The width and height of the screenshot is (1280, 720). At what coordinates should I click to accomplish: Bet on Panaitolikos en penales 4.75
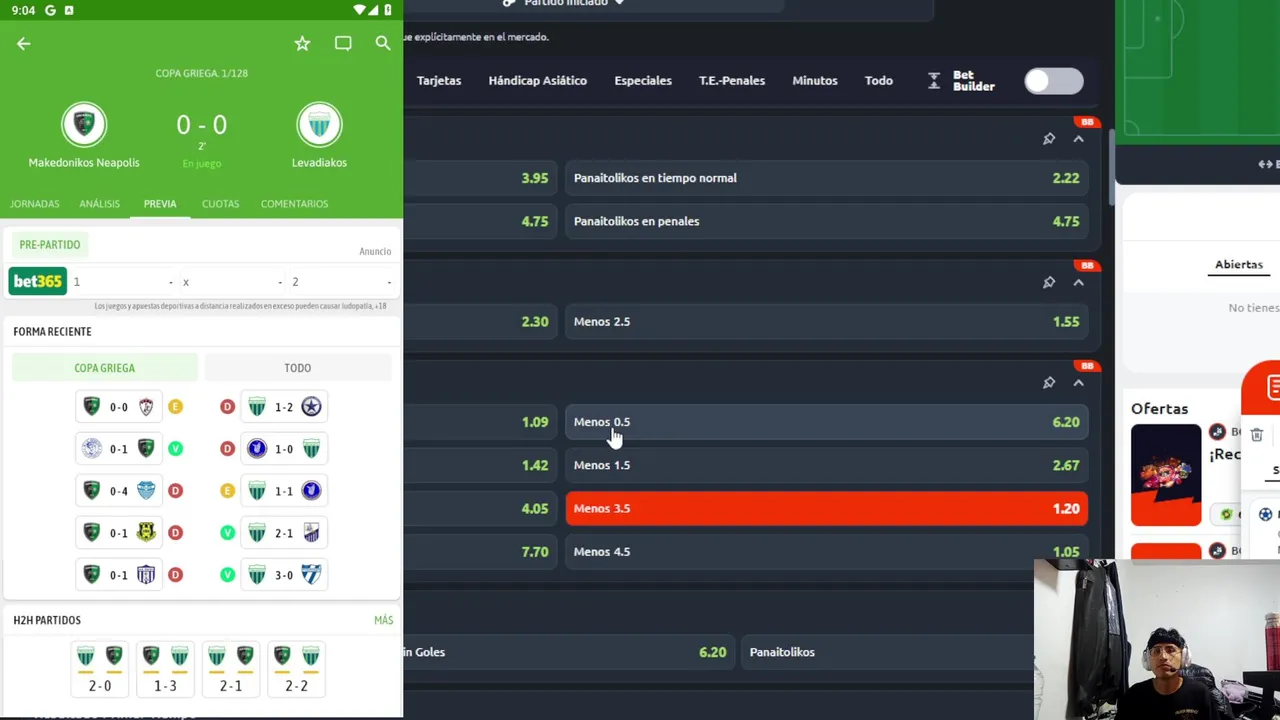click(827, 222)
